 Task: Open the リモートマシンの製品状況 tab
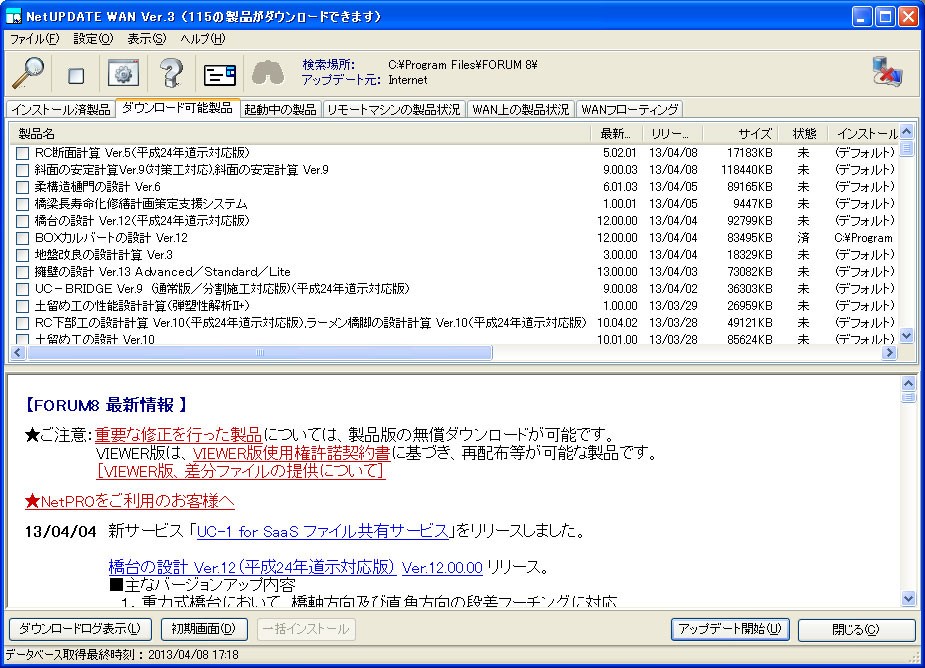click(x=393, y=110)
